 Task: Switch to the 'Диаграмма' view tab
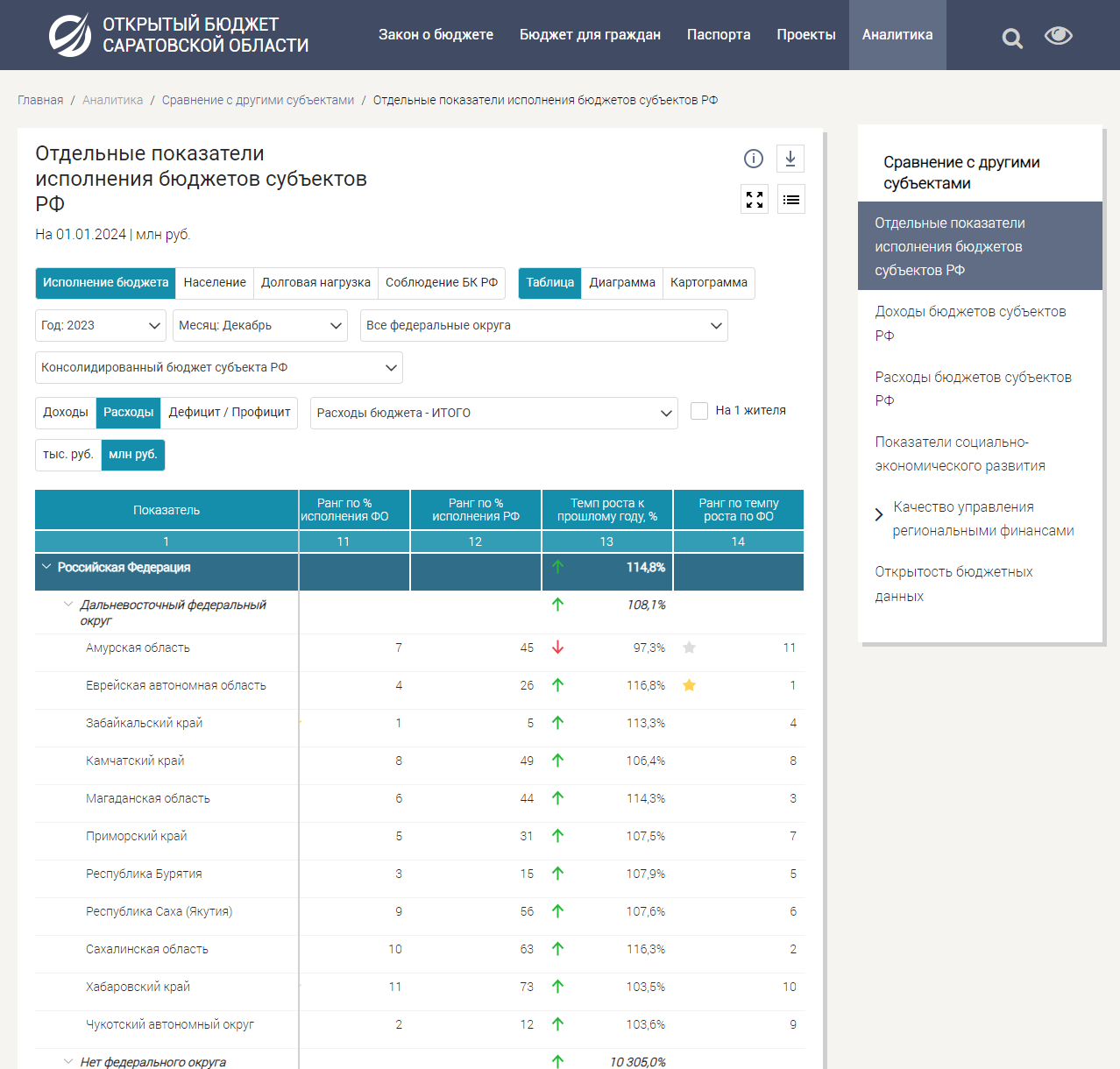(621, 283)
